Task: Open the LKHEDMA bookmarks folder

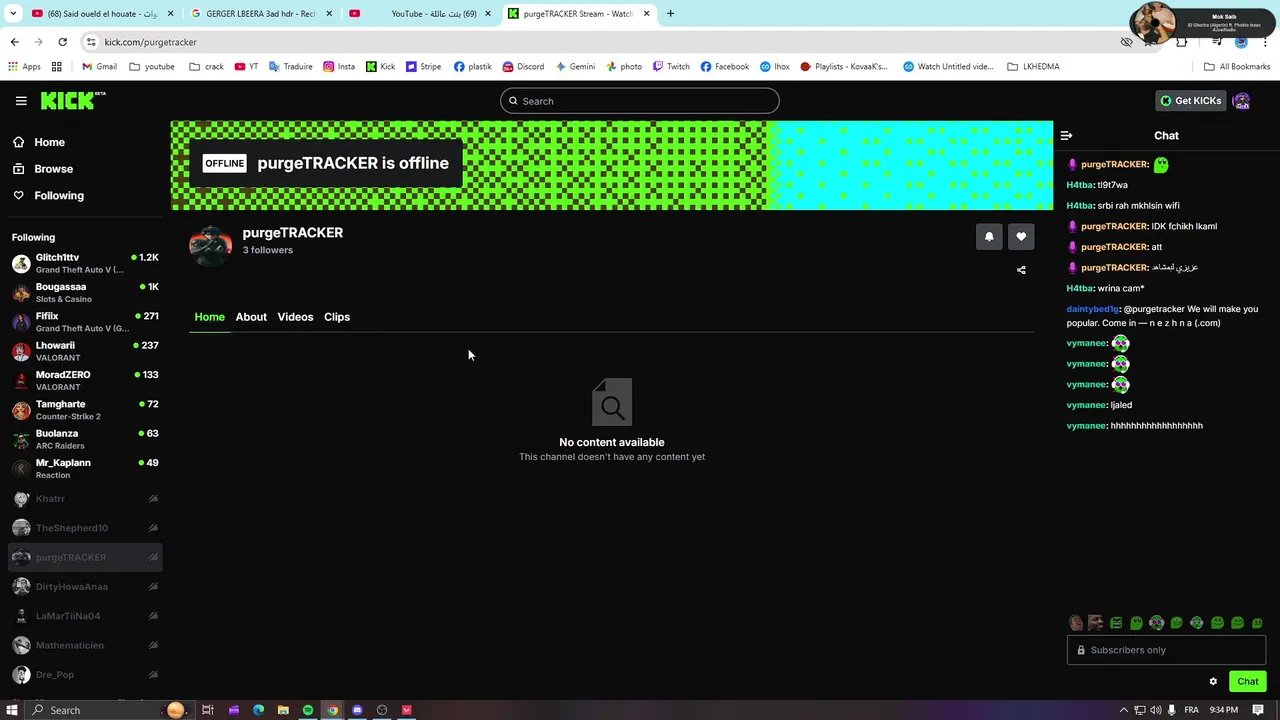Action: click(x=1033, y=67)
